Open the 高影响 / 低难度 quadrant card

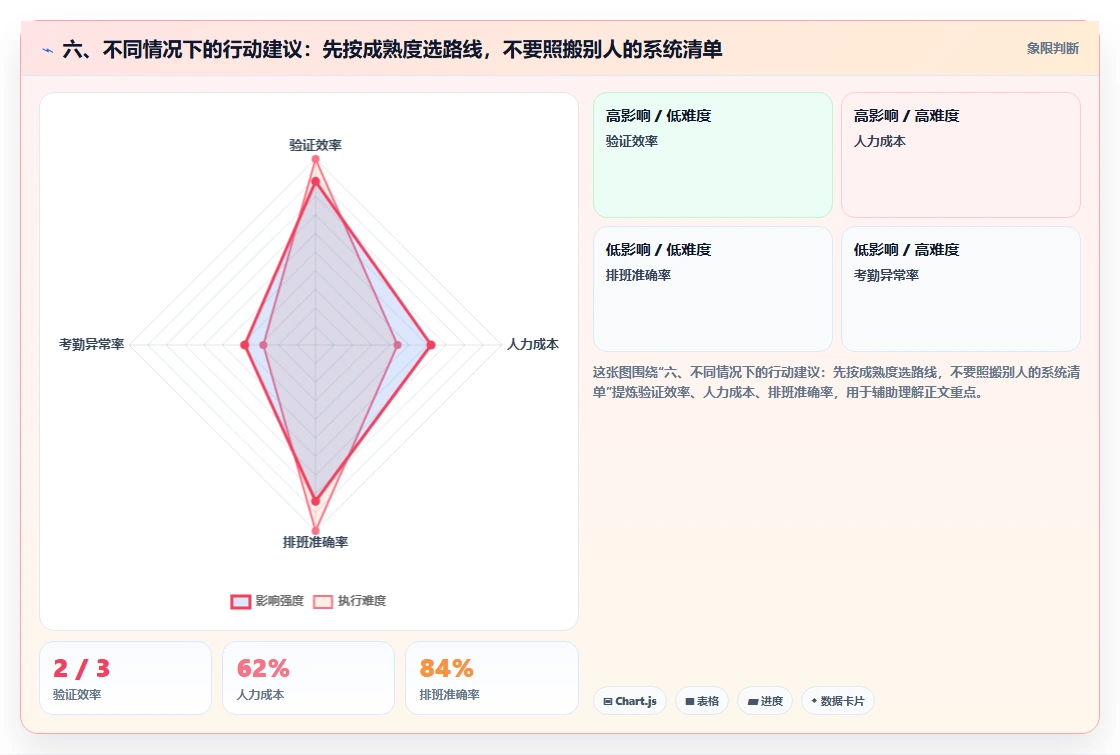coord(713,154)
